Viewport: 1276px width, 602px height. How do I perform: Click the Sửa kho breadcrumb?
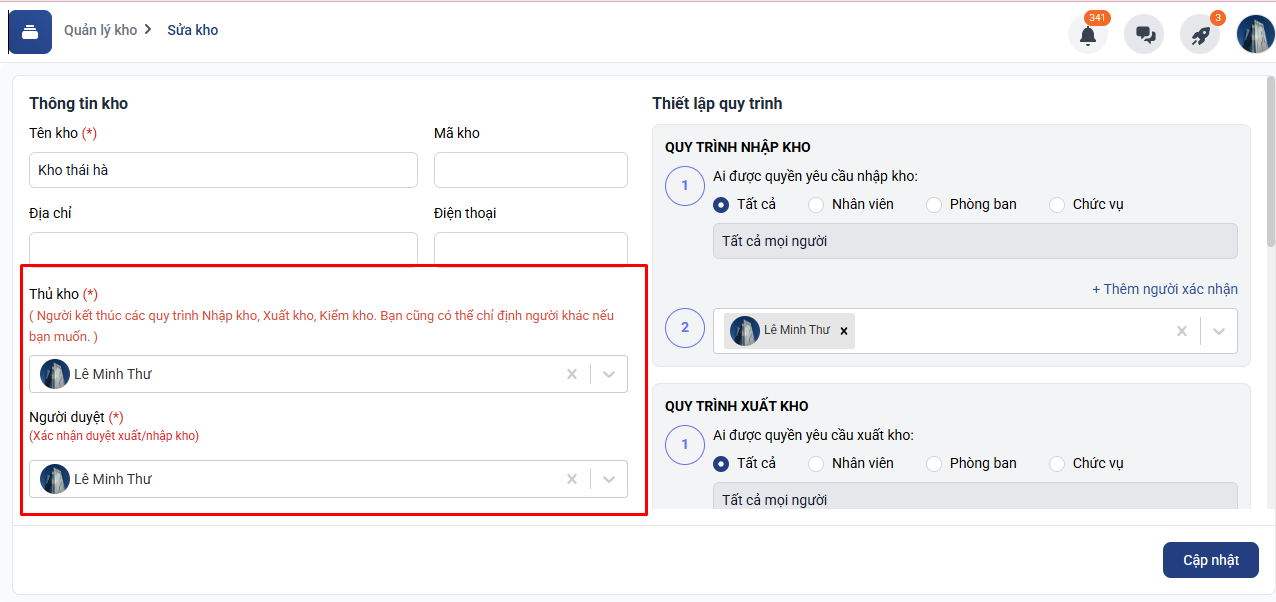192,30
